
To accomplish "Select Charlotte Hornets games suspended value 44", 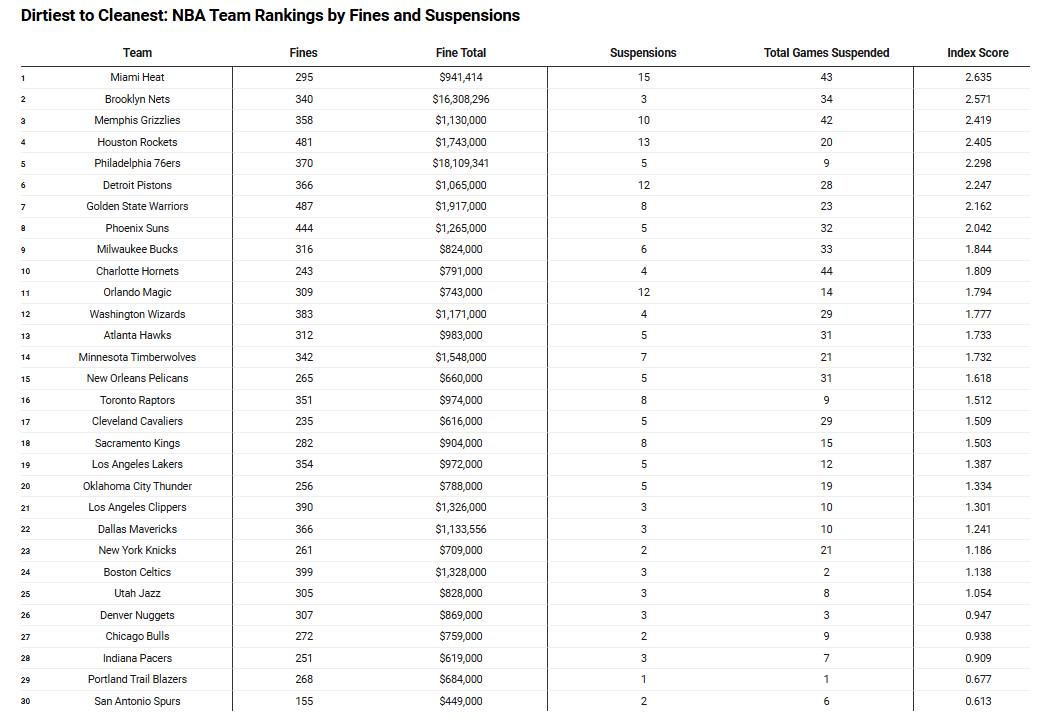I will 827,271.
